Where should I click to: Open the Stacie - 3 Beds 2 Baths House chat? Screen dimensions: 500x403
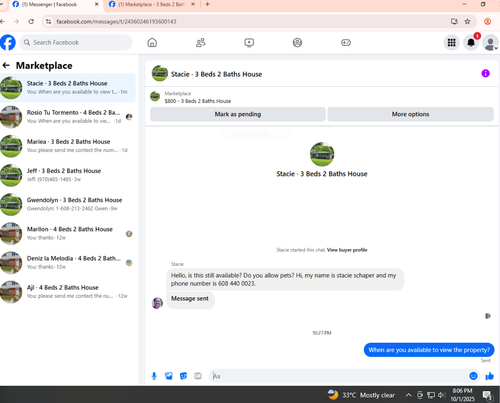pyautogui.click(x=68, y=88)
